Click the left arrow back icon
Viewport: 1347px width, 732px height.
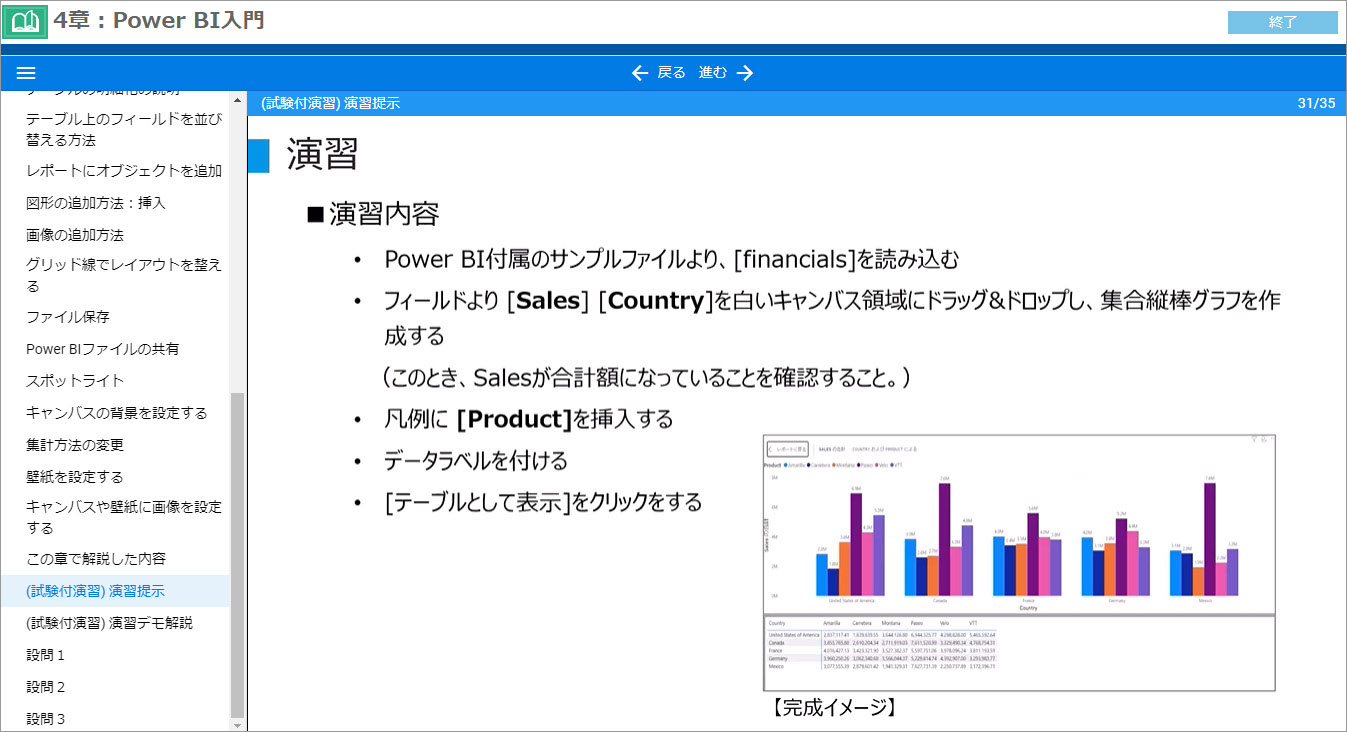(640, 73)
